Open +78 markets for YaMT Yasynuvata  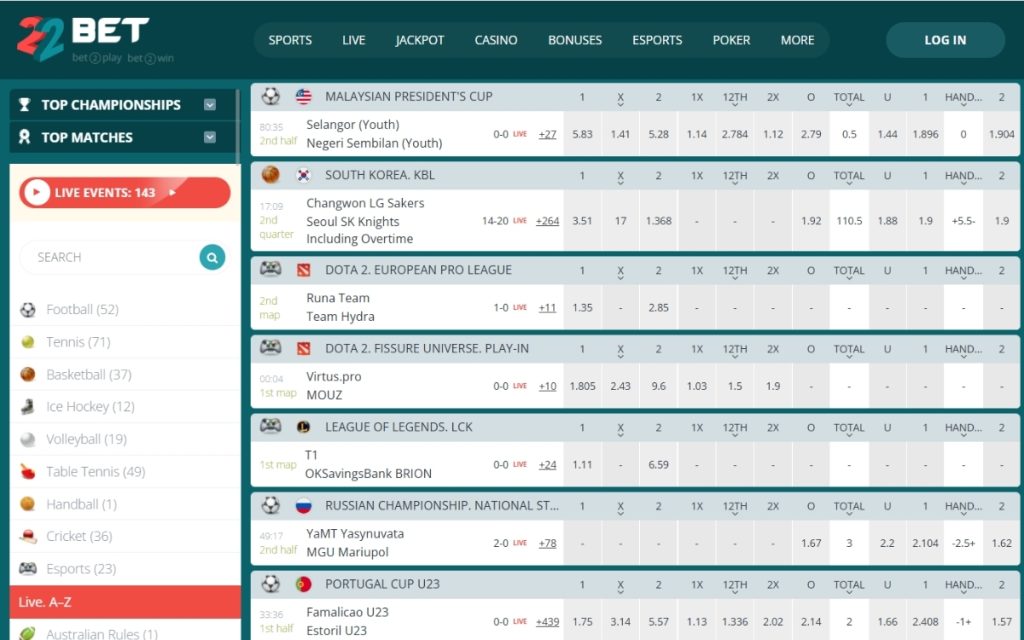tap(547, 543)
